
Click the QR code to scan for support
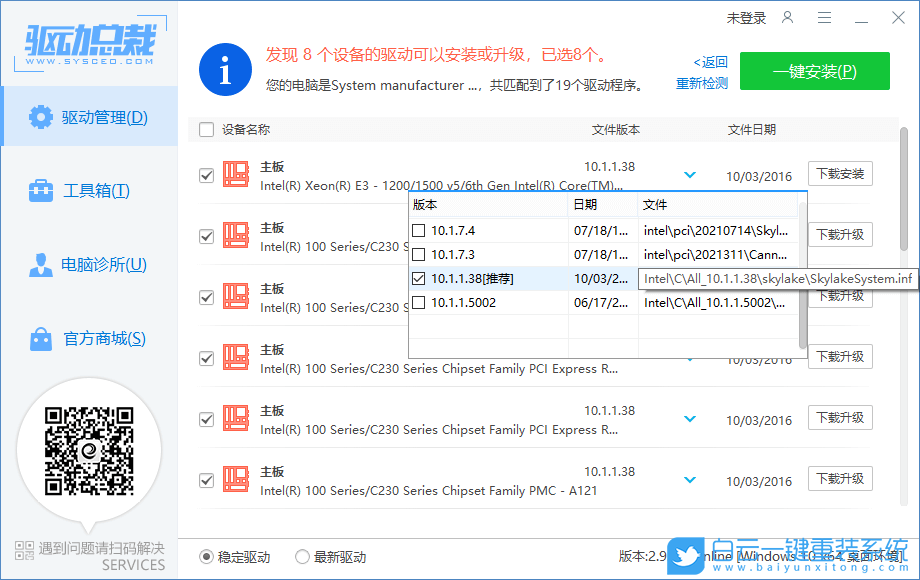click(x=89, y=452)
